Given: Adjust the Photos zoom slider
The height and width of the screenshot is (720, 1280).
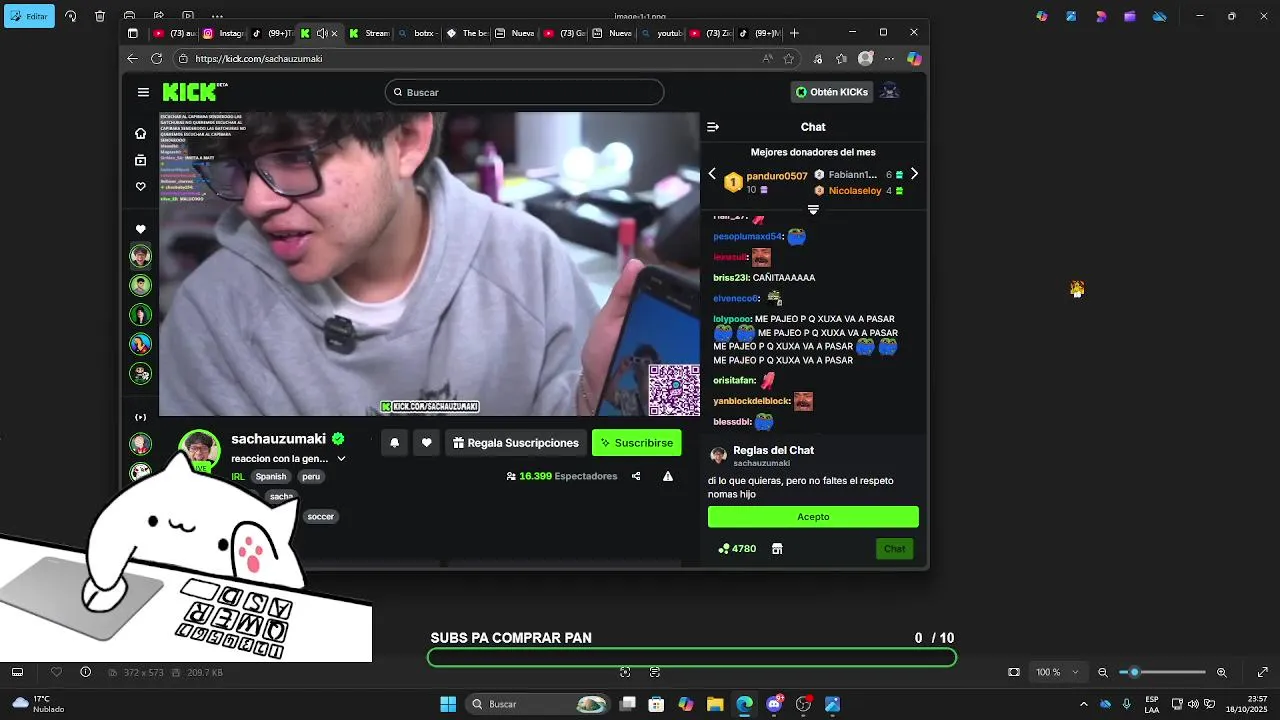Looking at the screenshot, I should [x=1162, y=672].
